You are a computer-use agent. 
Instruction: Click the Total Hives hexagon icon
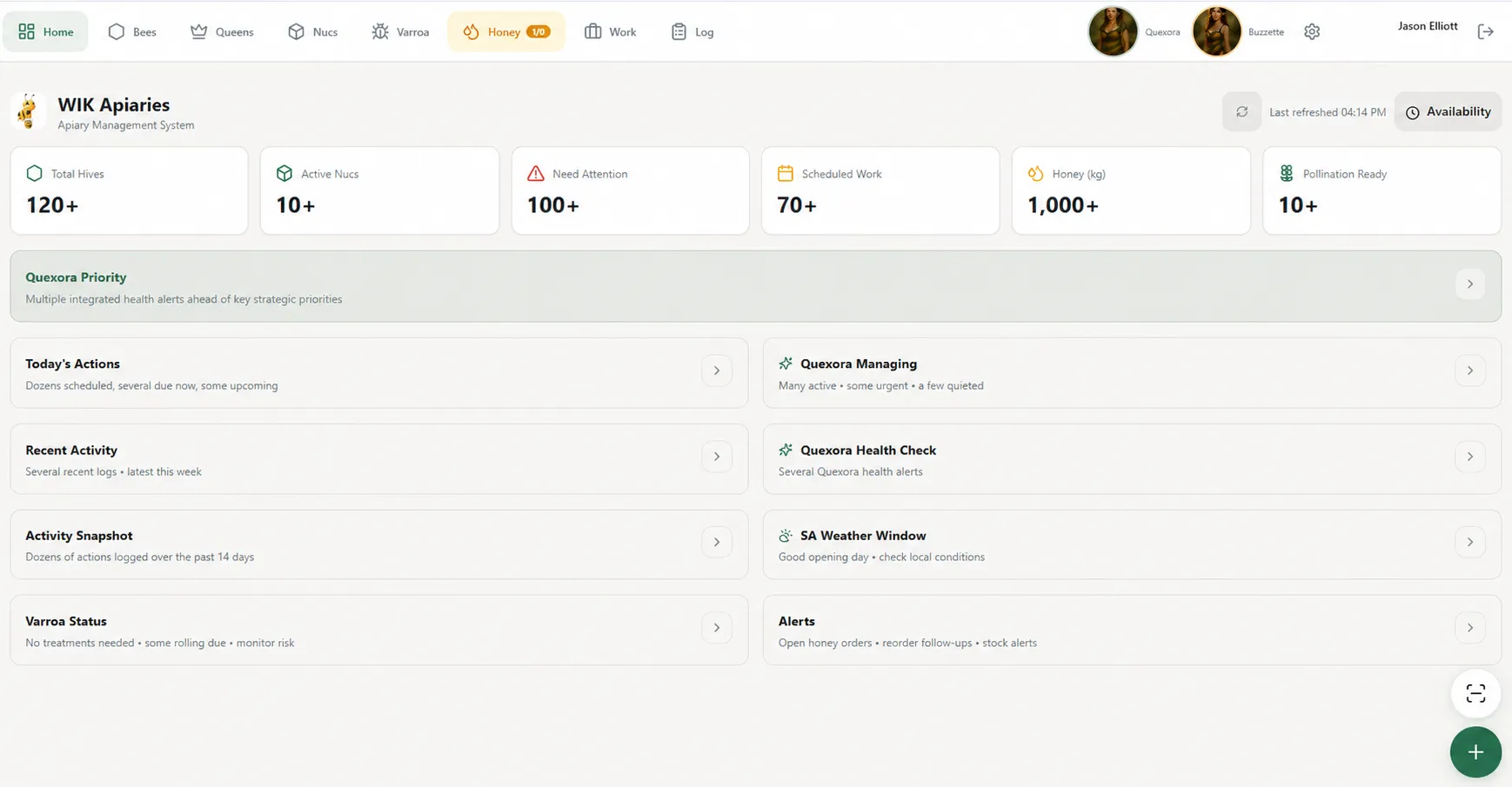(35, 174)
